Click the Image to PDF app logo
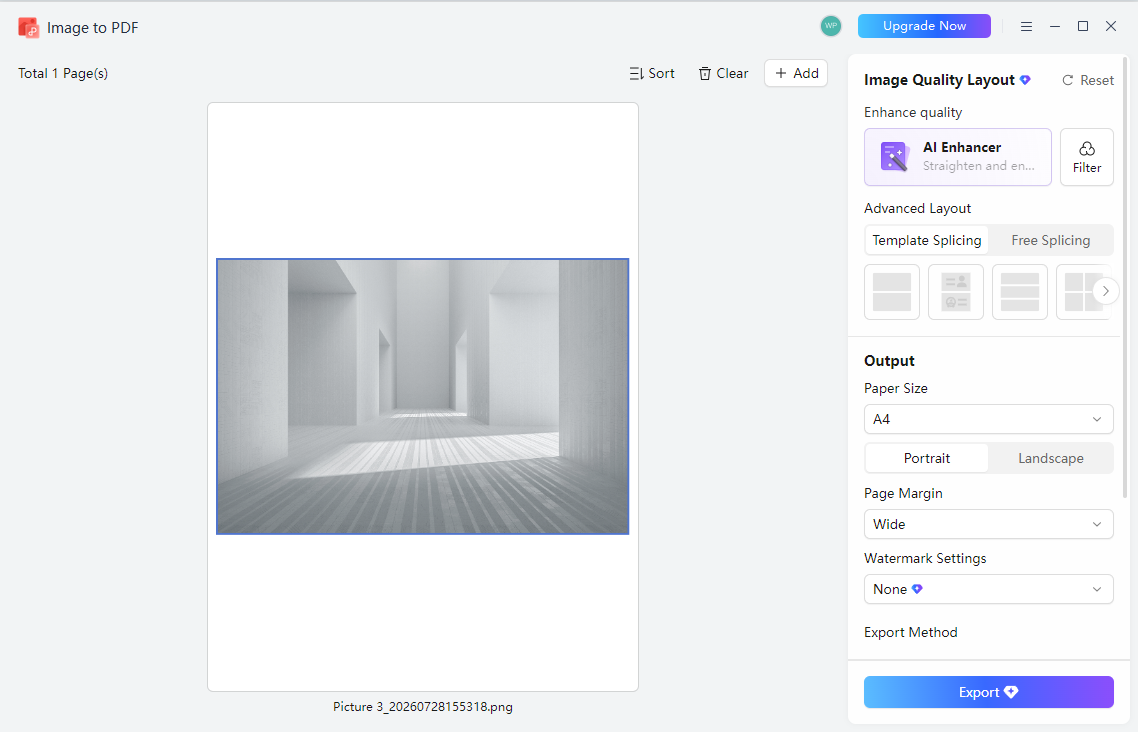This screenshot has width=1138, height=732. (28, 28)
